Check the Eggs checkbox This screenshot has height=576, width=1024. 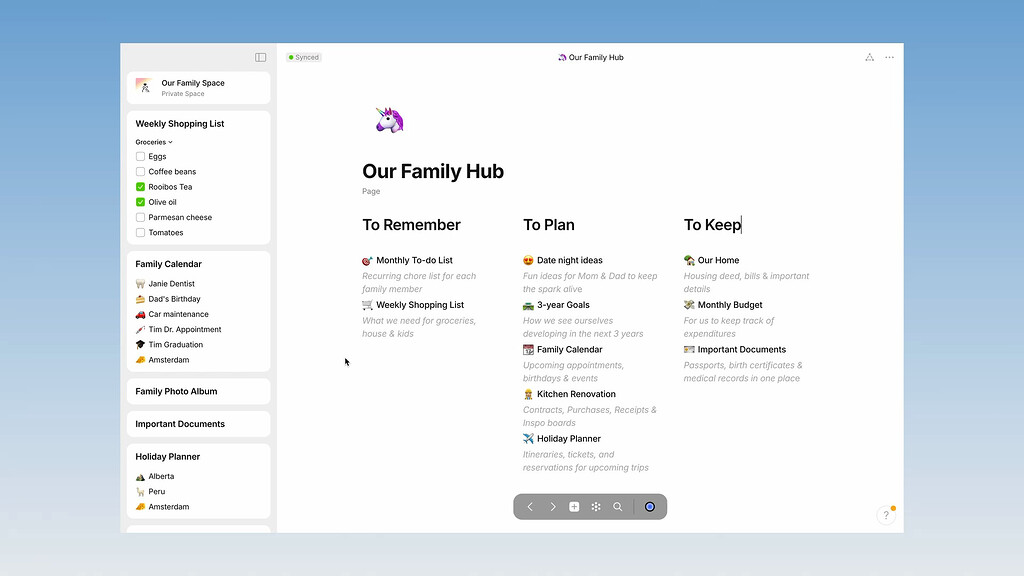141,157
